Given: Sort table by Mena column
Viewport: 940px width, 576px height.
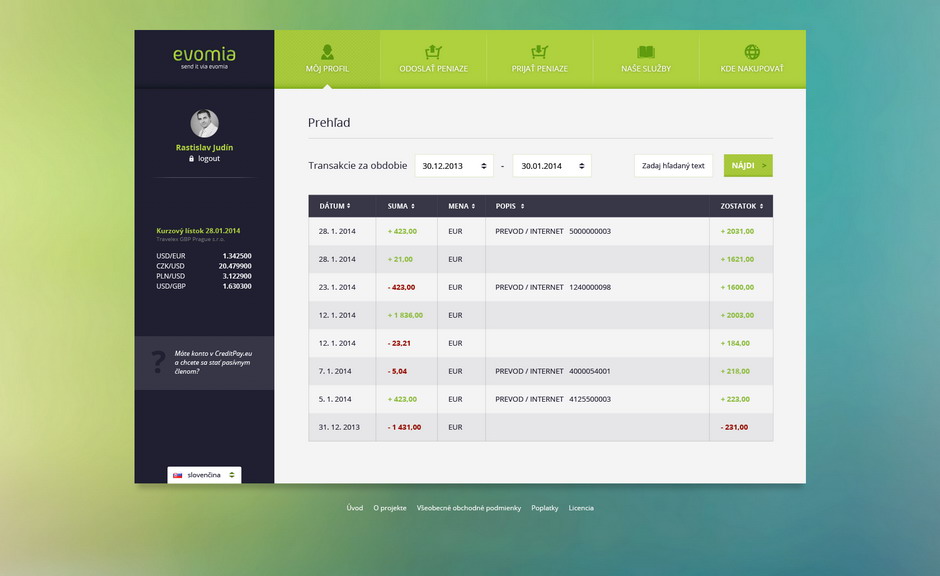Looking at the screenshot, I should pos(462,206).
